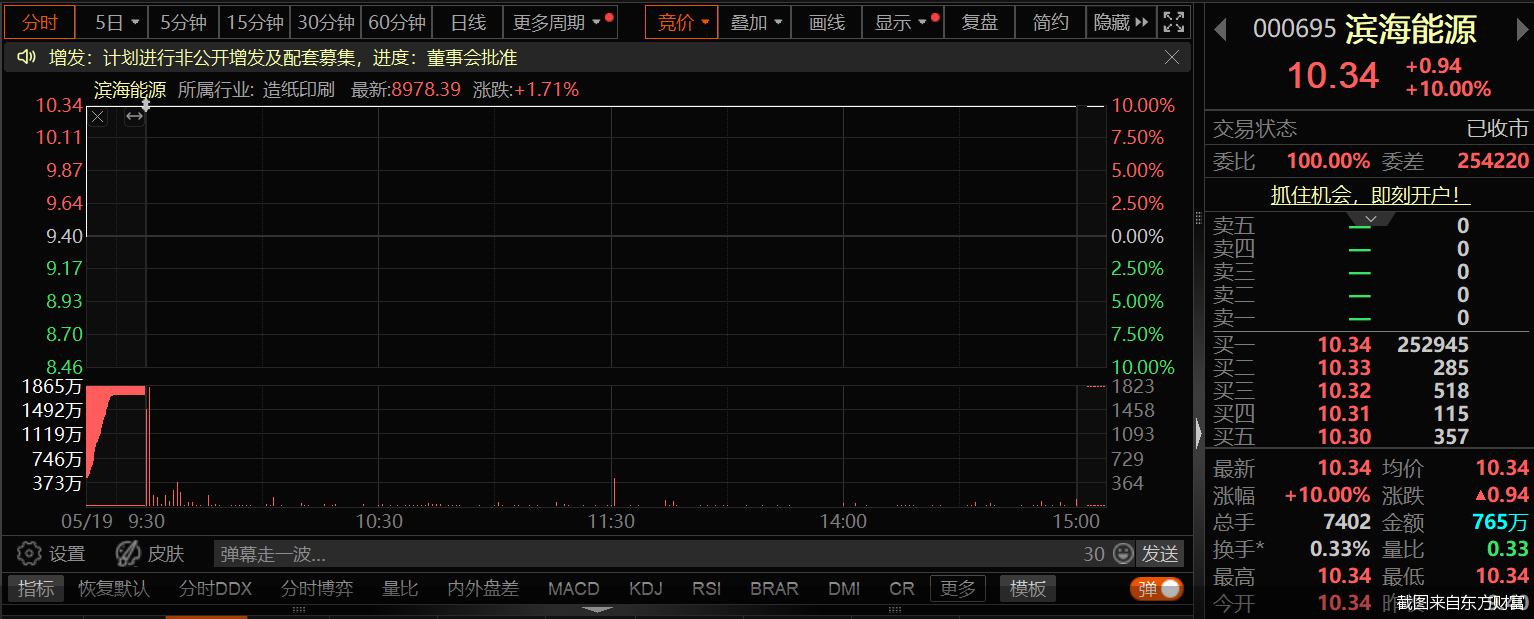The width and height of the screenshot is (1534, 619).
Task: Toggle the bullet comments switch
Action: click(1157, 589)
